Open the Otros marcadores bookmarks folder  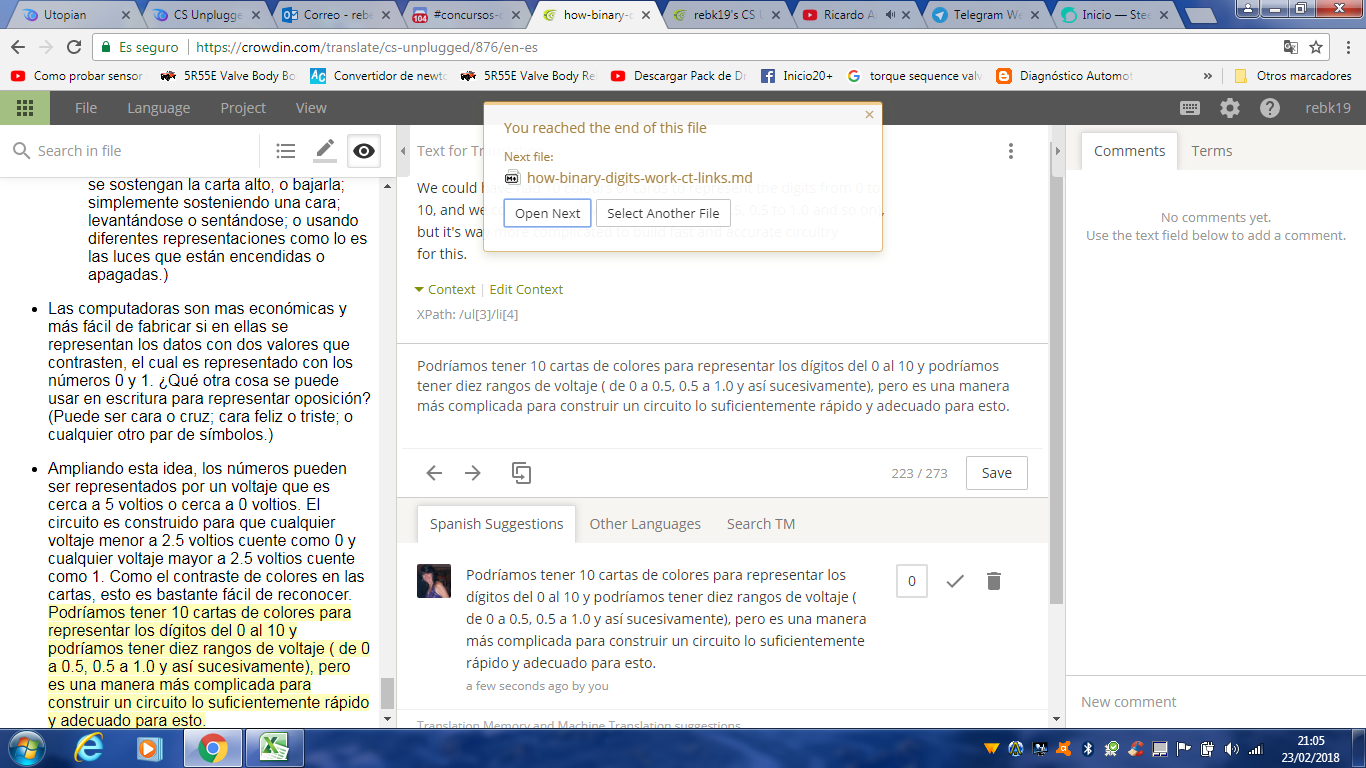(1293, 76)
